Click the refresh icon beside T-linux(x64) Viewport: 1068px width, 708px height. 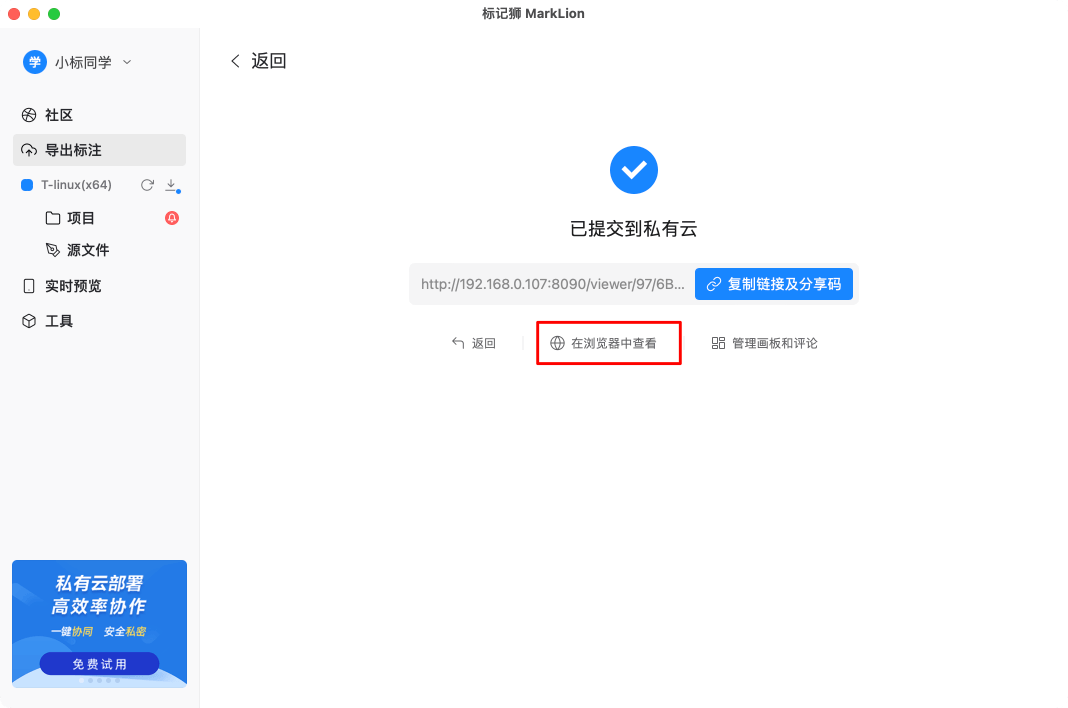point(147,185)
